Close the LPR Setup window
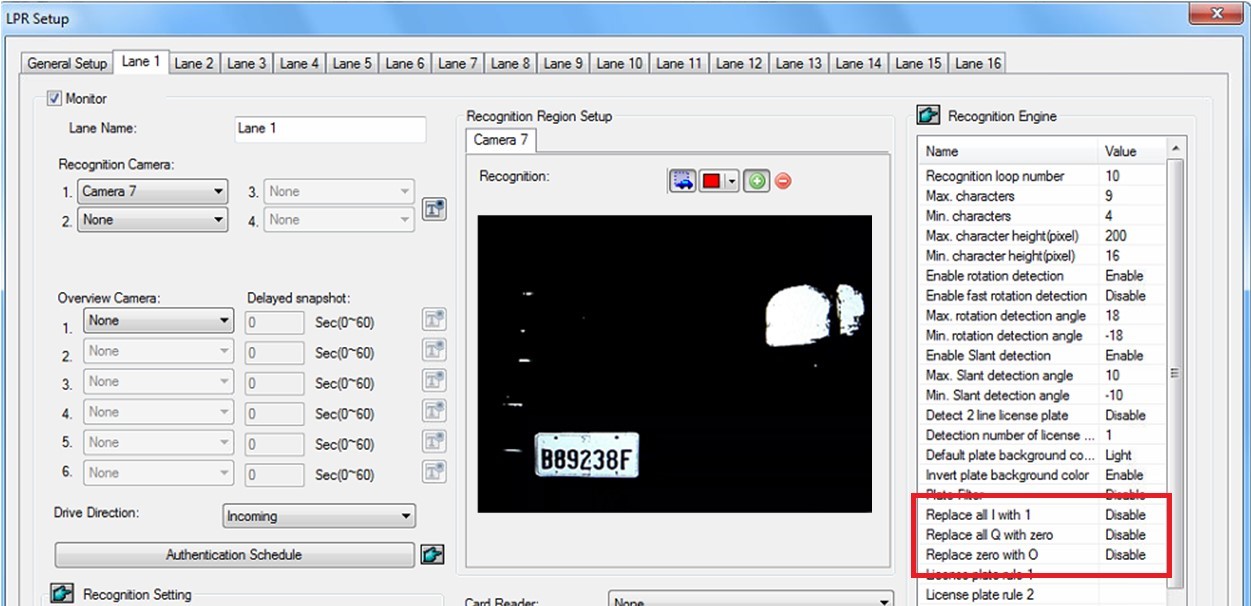Image resolution: width=1251 pixels, height=606 pixels. (1216, 14)
